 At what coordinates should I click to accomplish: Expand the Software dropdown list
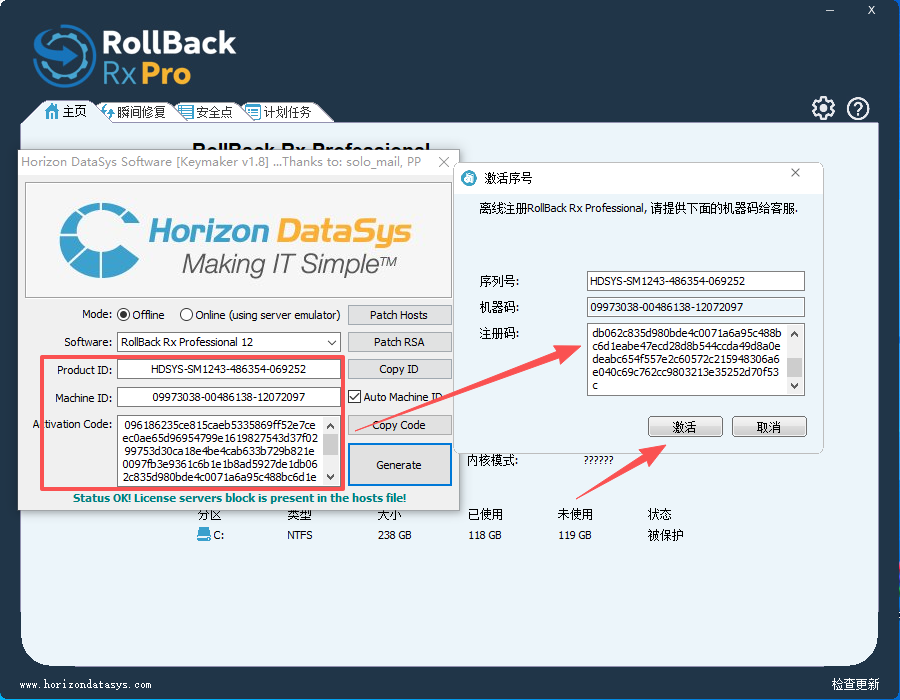coord(332,342)
